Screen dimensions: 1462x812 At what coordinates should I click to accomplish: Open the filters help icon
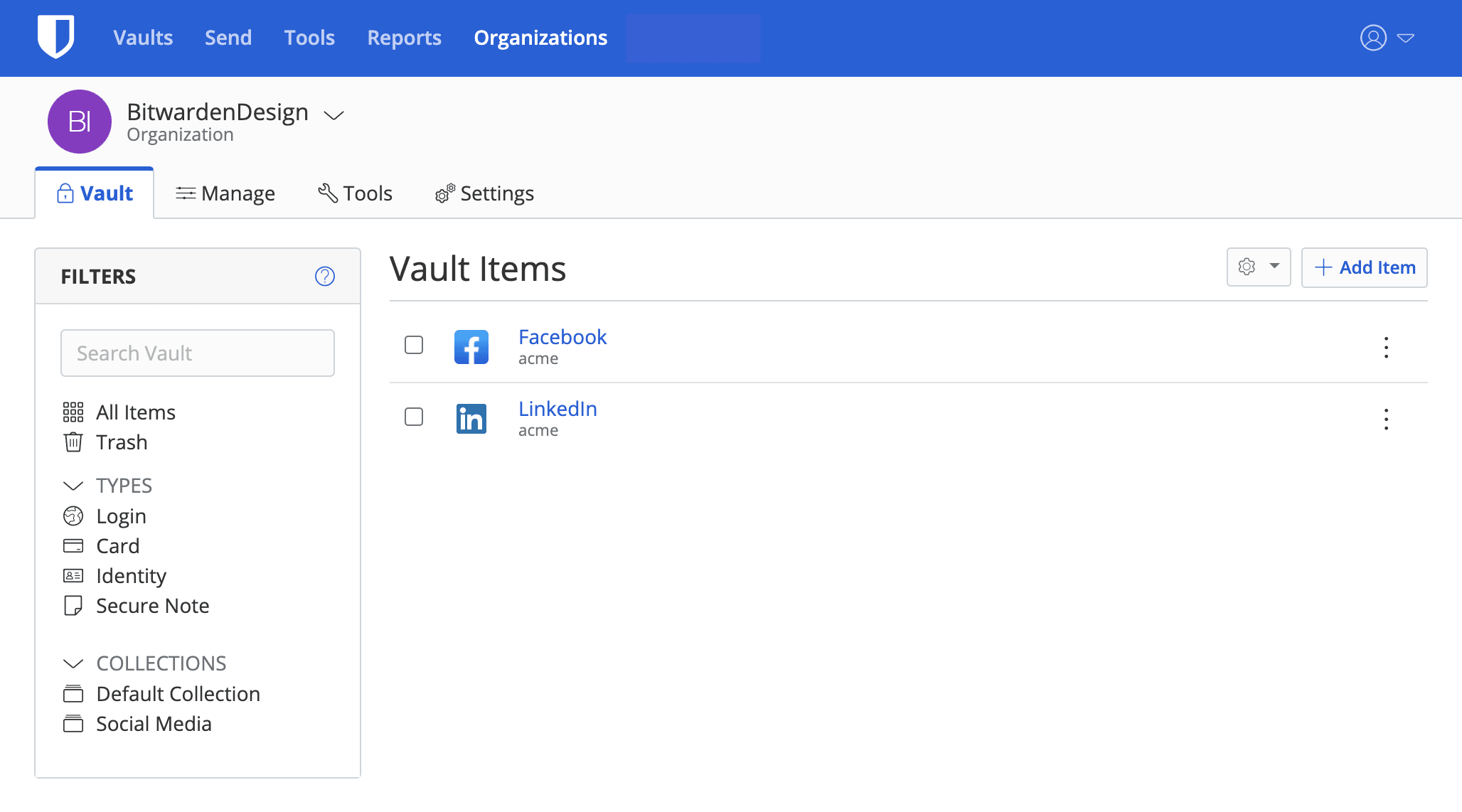pos(325,277)
